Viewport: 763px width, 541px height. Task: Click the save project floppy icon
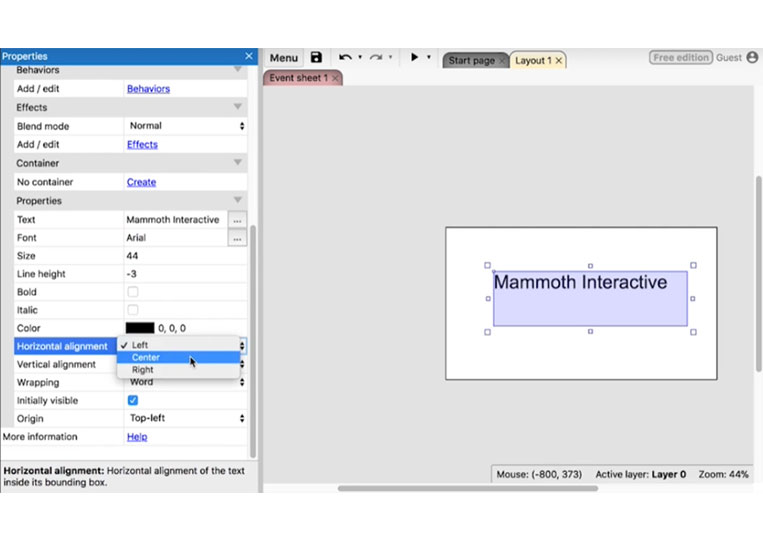[316, 57]
